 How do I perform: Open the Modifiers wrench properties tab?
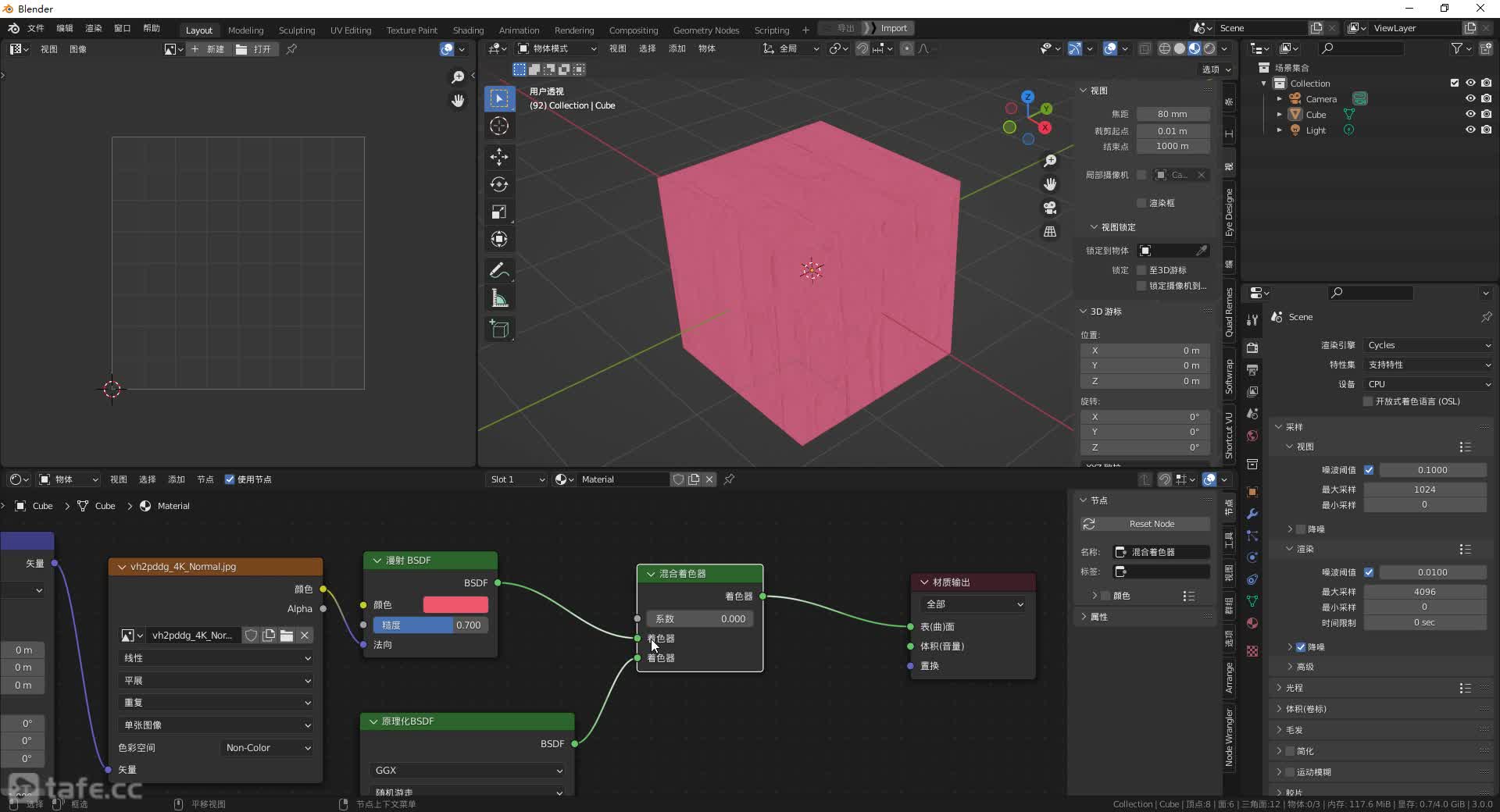tap(1252, 514)
